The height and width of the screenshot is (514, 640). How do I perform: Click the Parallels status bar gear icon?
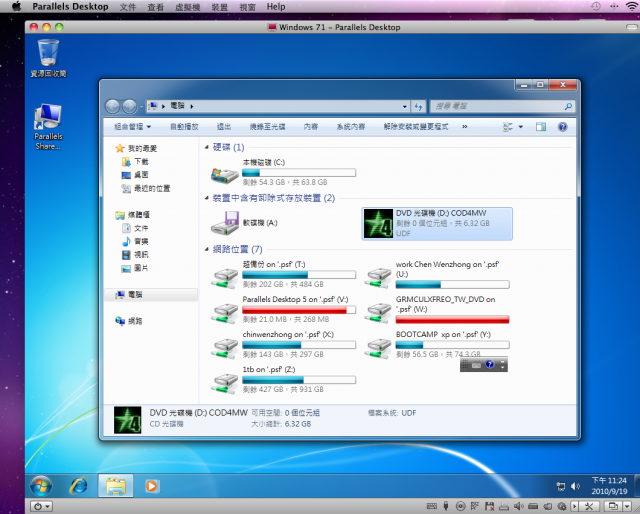562,506
